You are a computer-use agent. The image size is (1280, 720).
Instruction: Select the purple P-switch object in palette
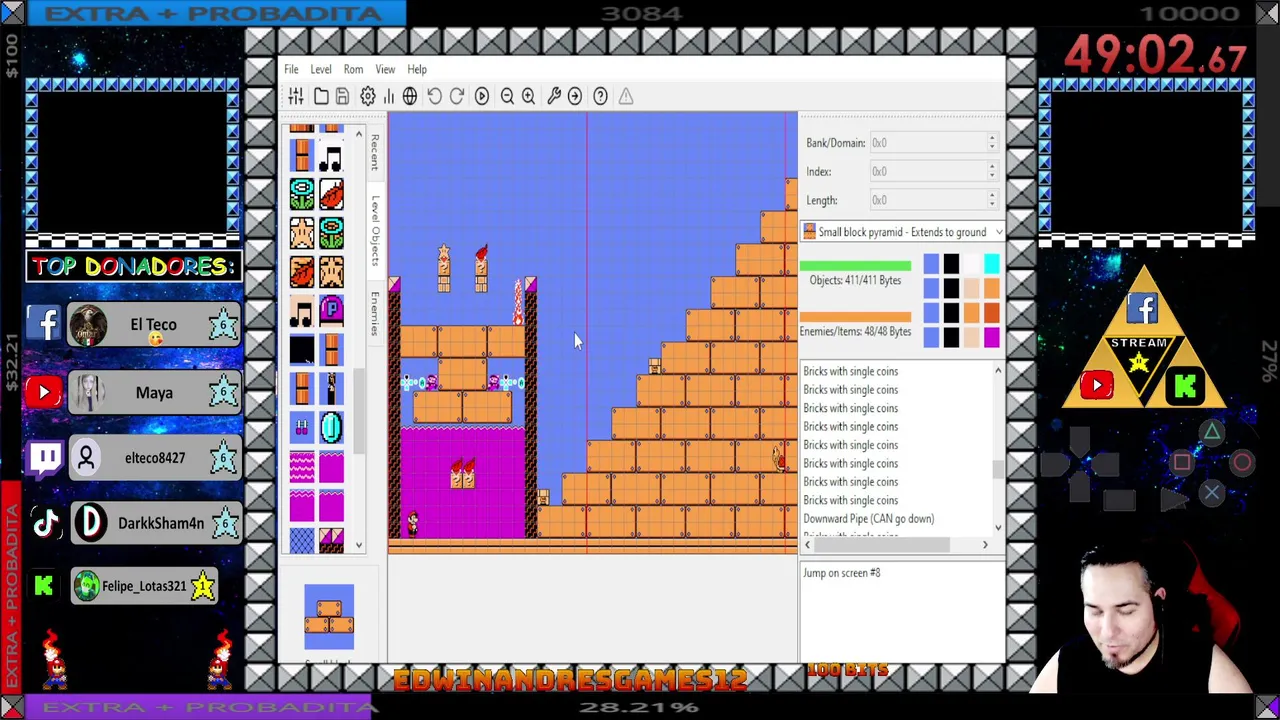click(331, 310)
